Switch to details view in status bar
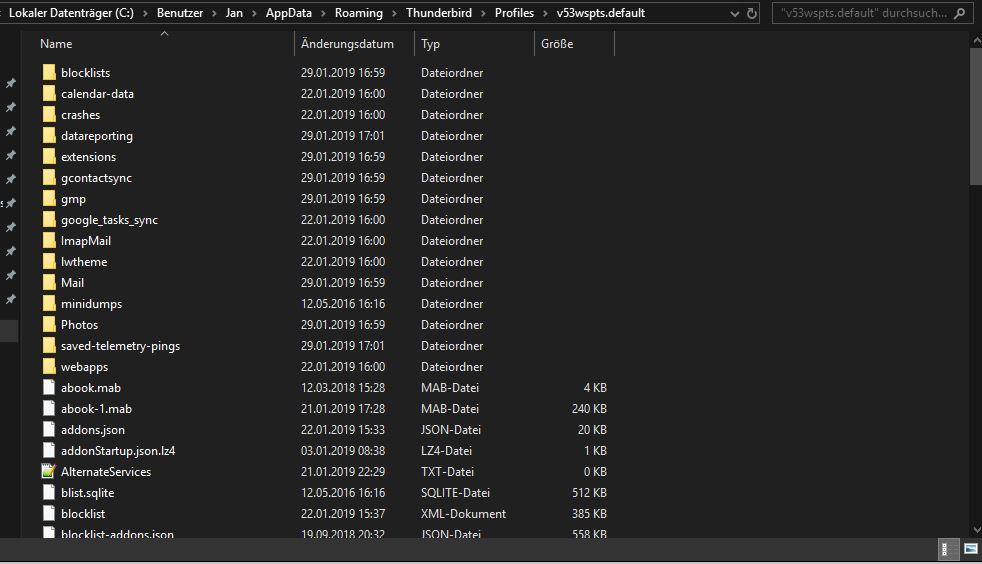Screen dimensions: 982x564 pos(945,549)
